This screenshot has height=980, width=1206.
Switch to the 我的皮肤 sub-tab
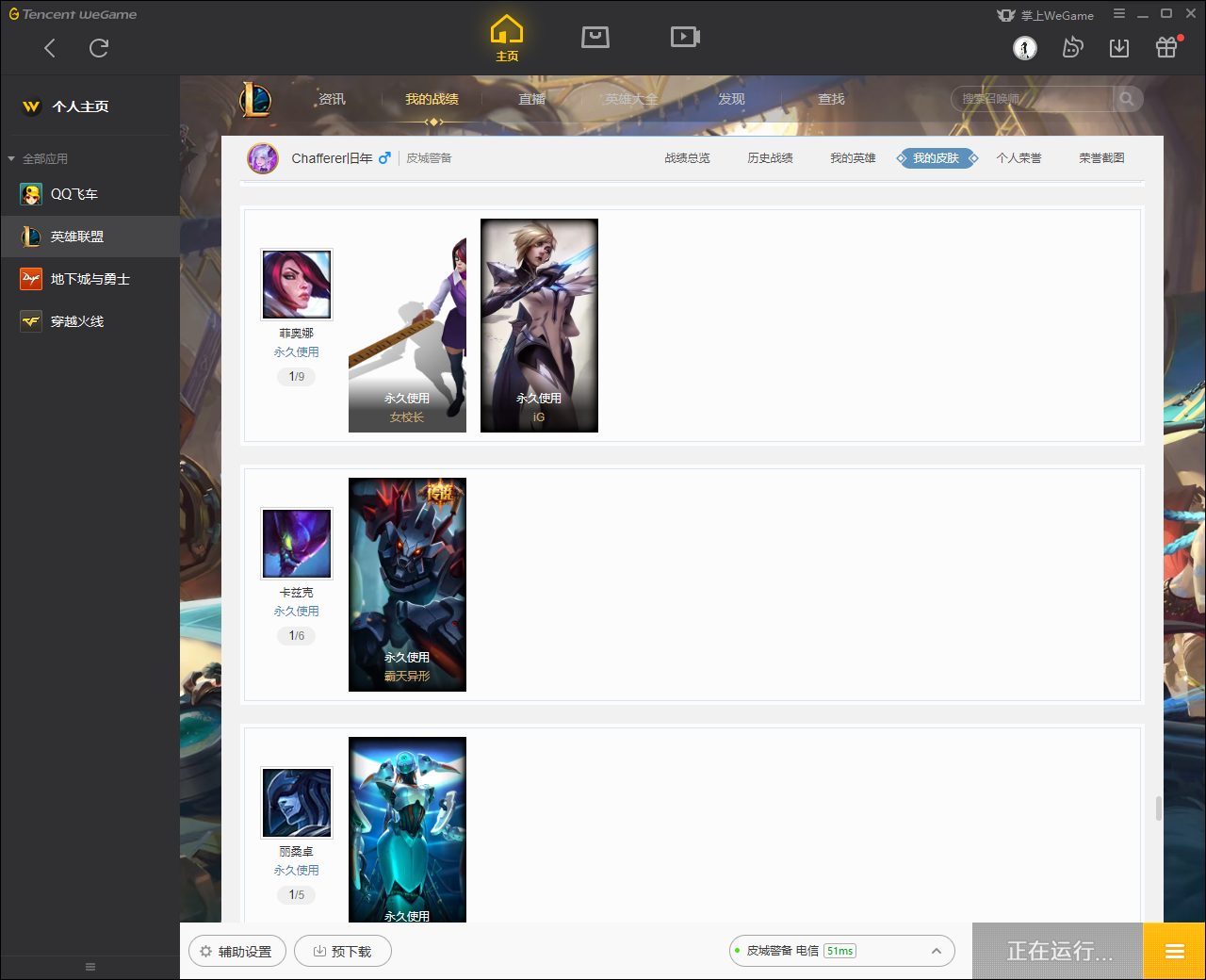(937, 158)
